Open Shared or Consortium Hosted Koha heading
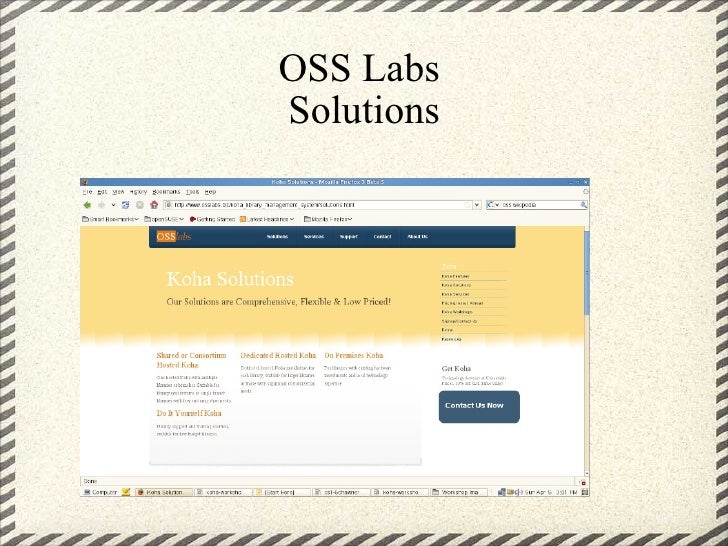The height and width of the screenshot is (546, 728). [191, 360]
